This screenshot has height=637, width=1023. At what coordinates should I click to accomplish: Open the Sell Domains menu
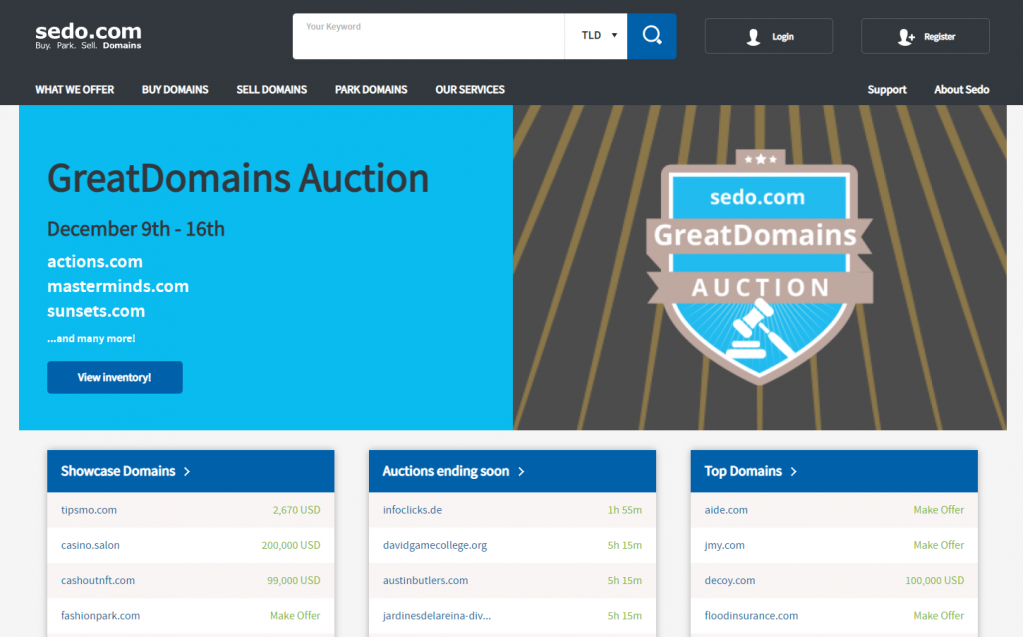coord(271,89)
